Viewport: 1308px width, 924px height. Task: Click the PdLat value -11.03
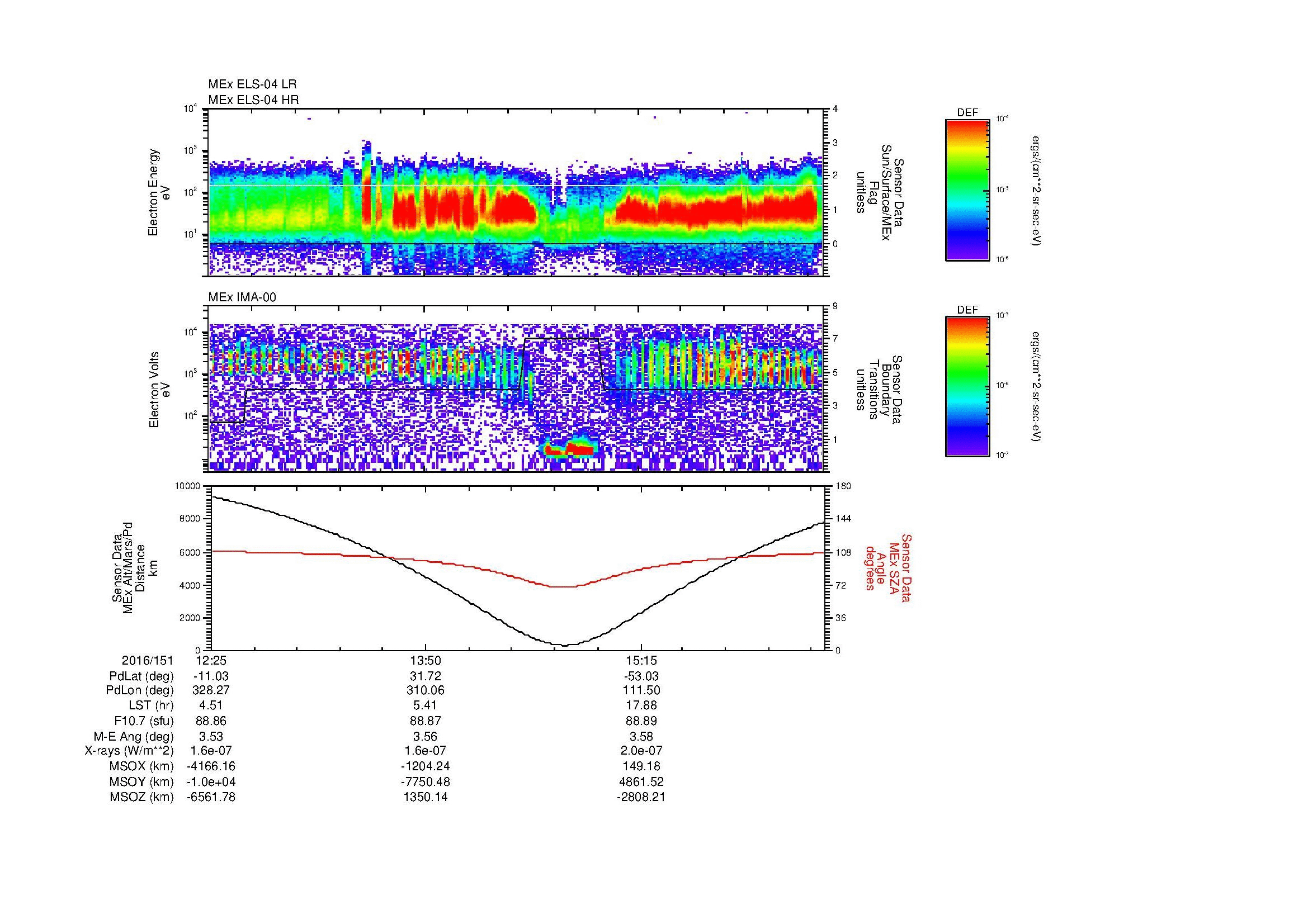pyautogui.click(x=211, y=676)
